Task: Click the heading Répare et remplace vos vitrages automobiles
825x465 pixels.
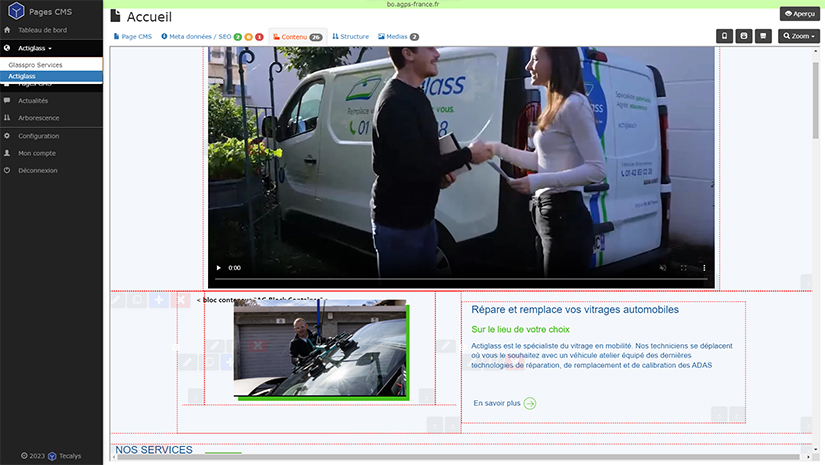Action: point(575,310)
